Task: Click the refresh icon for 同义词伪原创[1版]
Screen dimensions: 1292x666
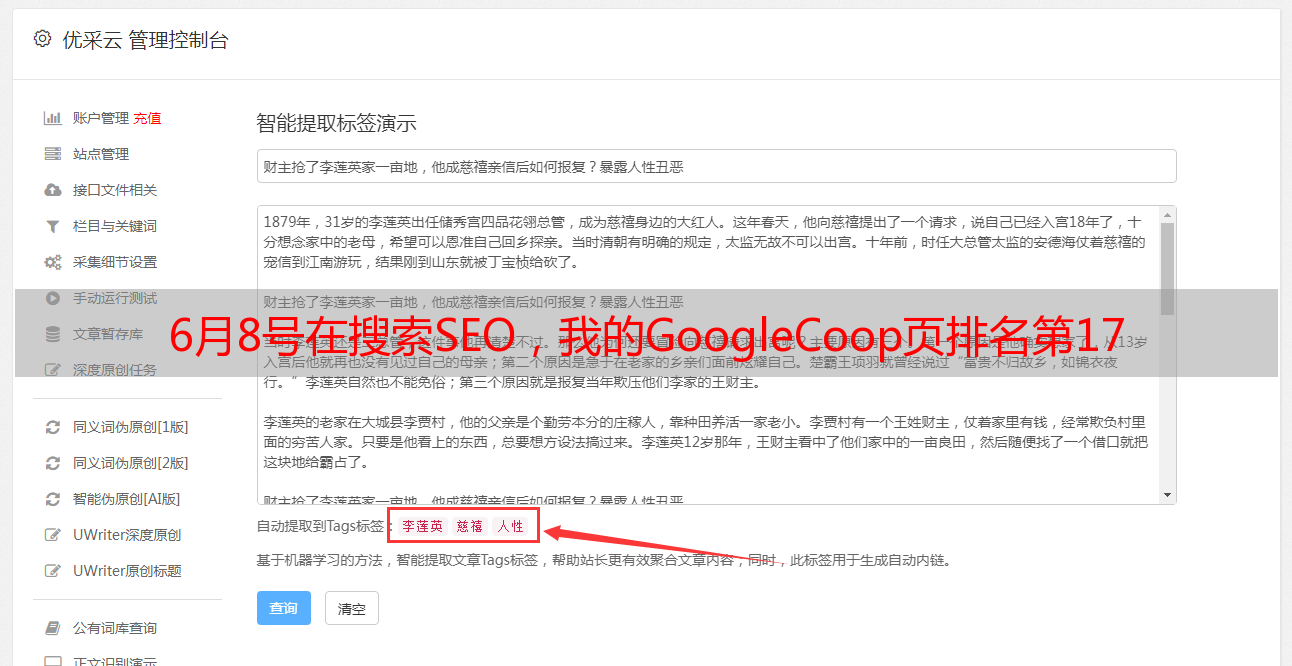Action: tap(53, 427)
